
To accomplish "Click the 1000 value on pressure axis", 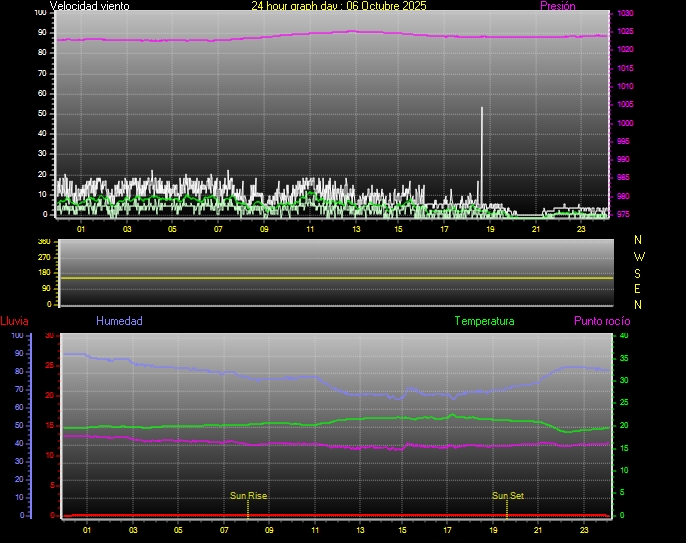I will (x=625, y=123).
